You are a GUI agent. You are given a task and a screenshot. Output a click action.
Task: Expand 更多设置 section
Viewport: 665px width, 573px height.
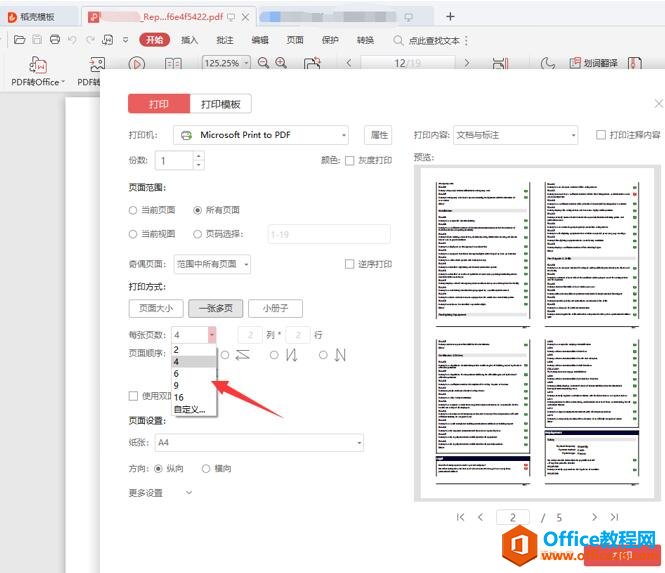click(160, 493)
